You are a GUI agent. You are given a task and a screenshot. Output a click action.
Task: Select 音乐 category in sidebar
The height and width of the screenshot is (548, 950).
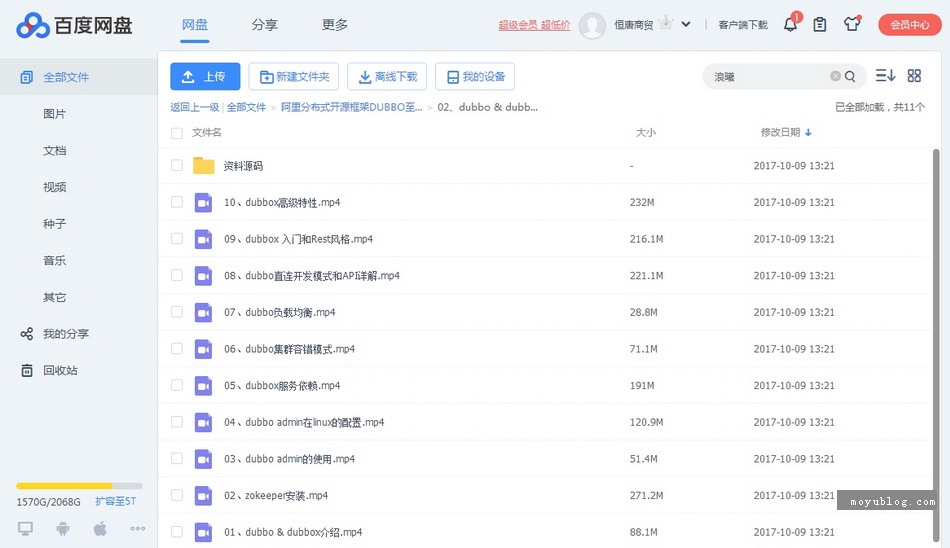point(55,261)
